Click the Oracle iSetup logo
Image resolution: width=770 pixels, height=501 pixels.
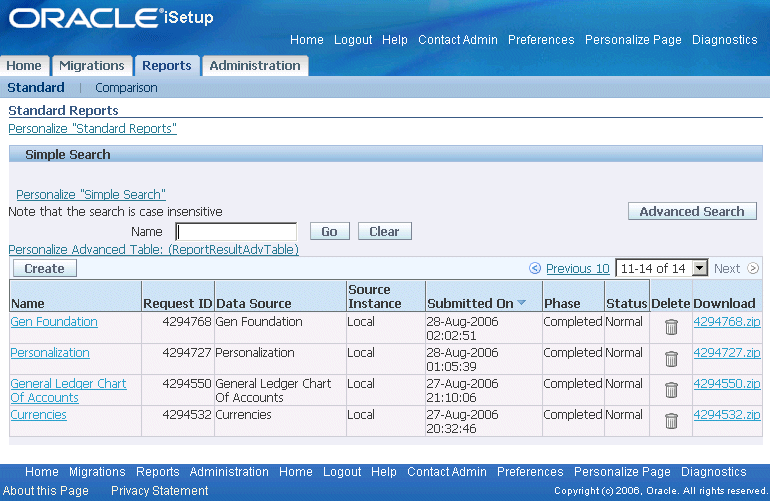coord(111,18)
